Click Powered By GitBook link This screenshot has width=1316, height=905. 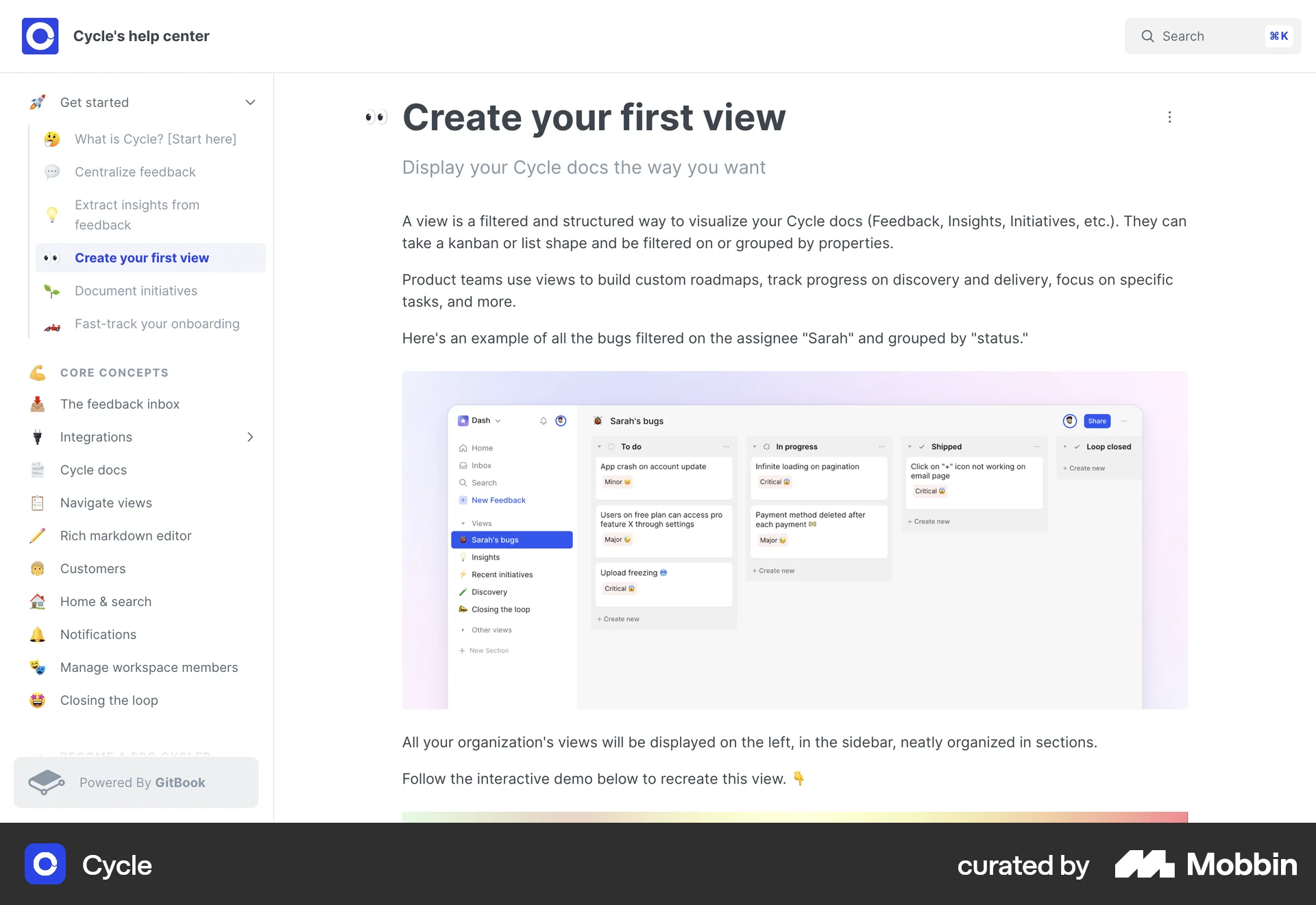(142, 782)
